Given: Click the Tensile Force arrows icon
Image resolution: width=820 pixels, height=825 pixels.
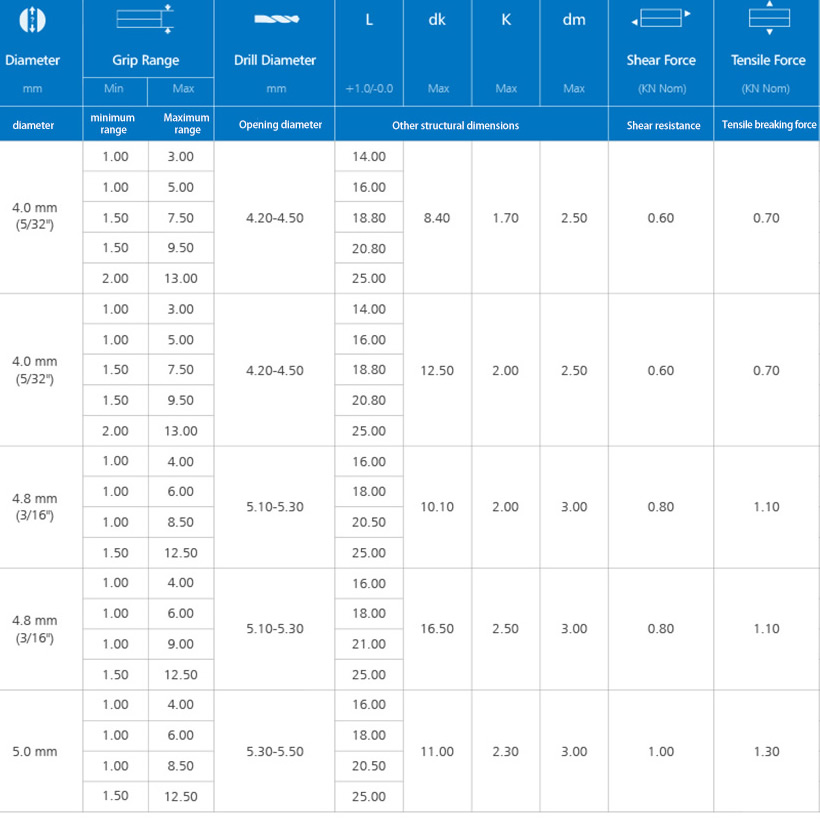Looking at the screenshot, I should 768,17.
